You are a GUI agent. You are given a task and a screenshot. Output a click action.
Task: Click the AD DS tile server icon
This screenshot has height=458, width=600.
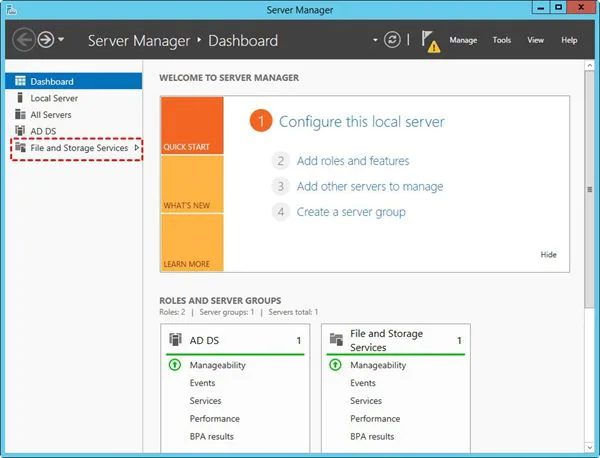click(175, 339)
